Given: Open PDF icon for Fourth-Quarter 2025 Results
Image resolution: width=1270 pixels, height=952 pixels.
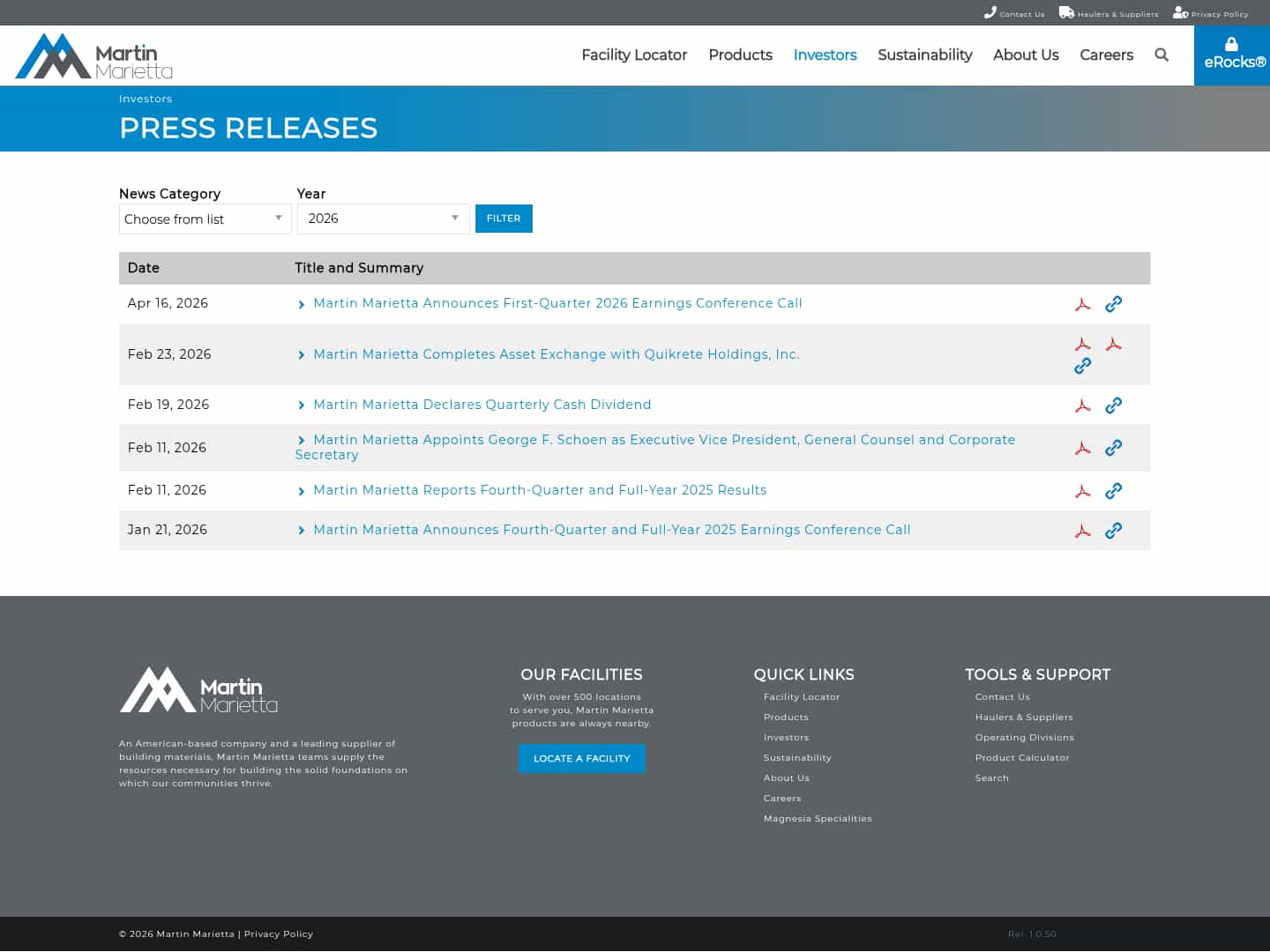Looking at the screenshot, I should pos(1083,491).
